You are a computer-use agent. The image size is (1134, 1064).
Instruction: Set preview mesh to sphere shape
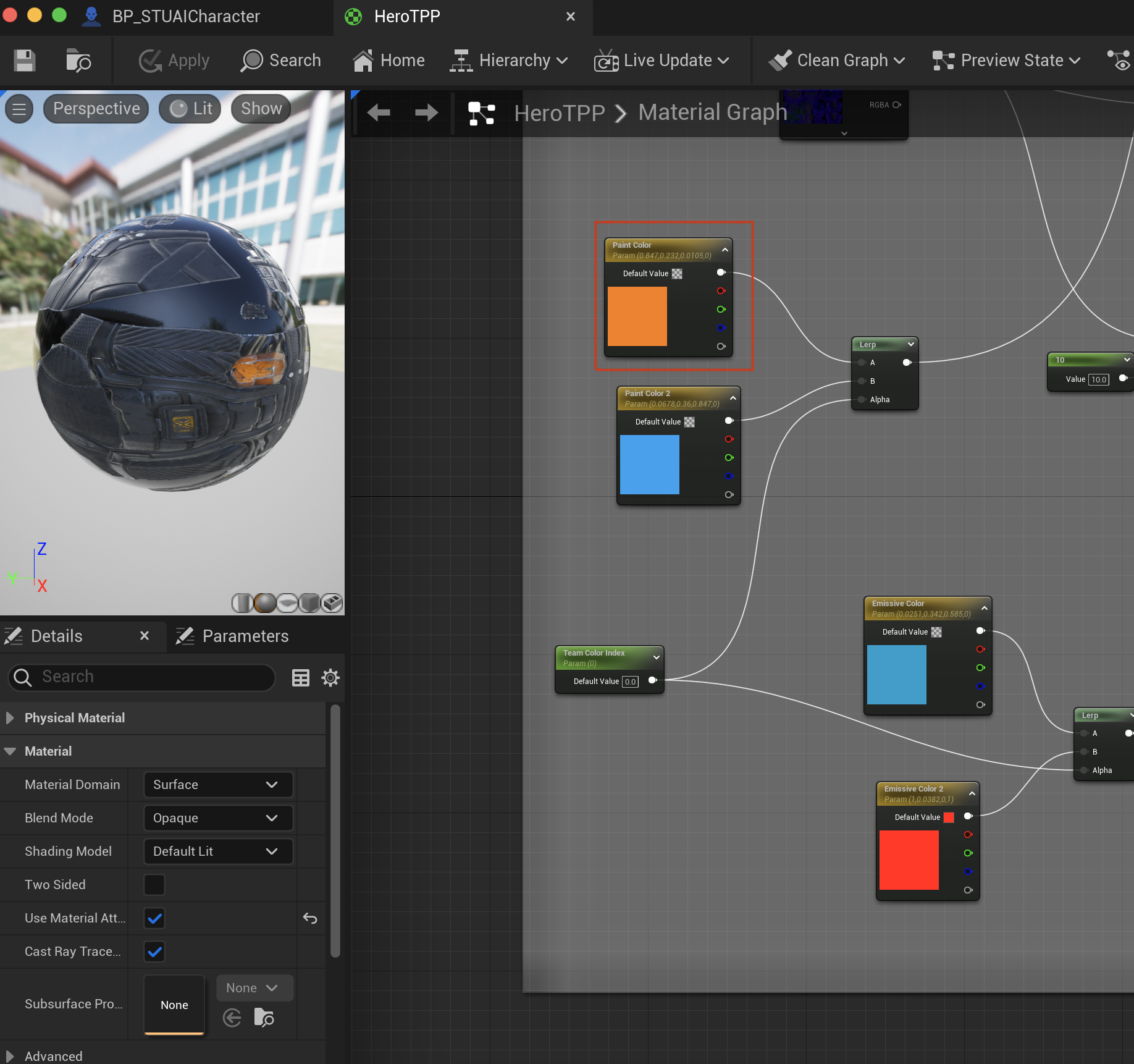click(x=264, y=602)
